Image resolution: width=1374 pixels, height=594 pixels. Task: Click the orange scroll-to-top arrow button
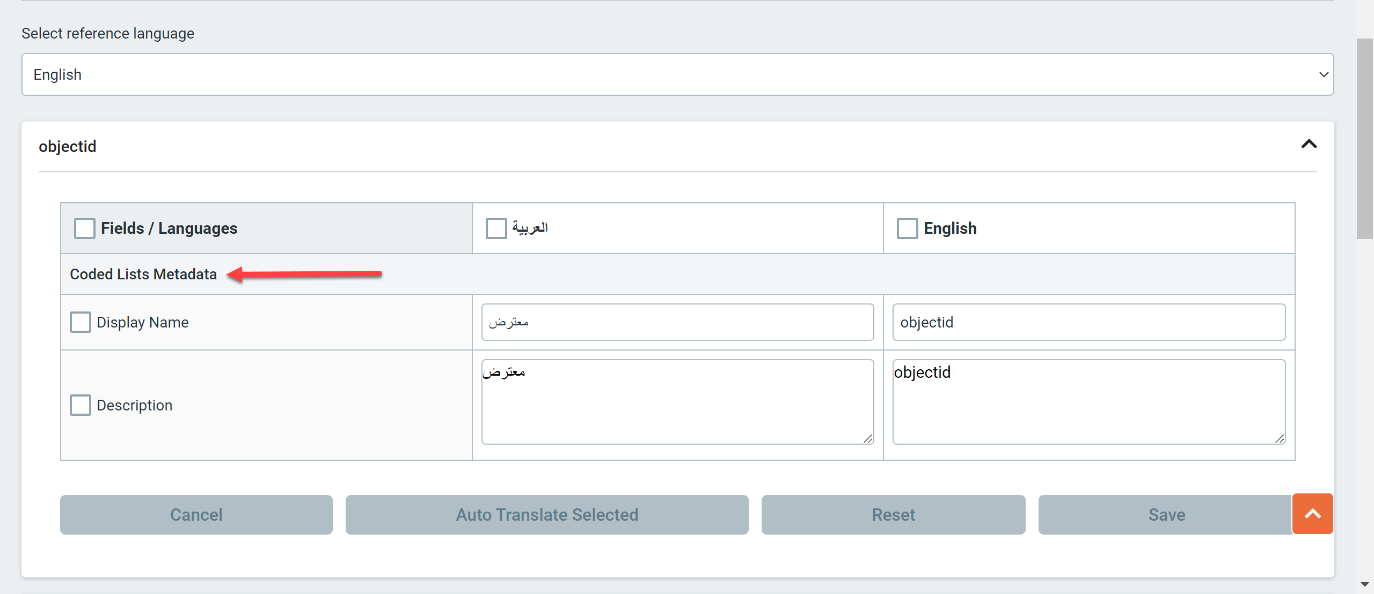(1312, 513)
